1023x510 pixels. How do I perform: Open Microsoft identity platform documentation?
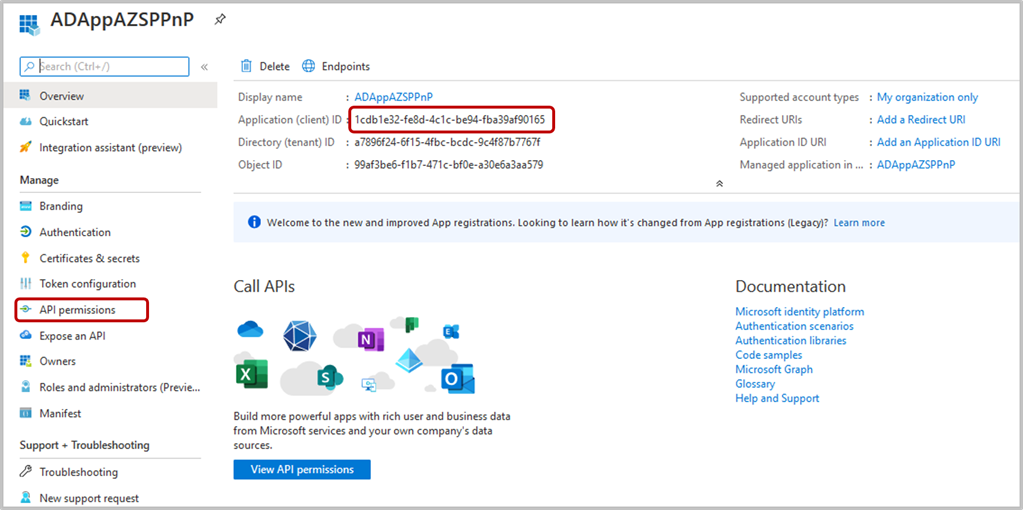800,312
